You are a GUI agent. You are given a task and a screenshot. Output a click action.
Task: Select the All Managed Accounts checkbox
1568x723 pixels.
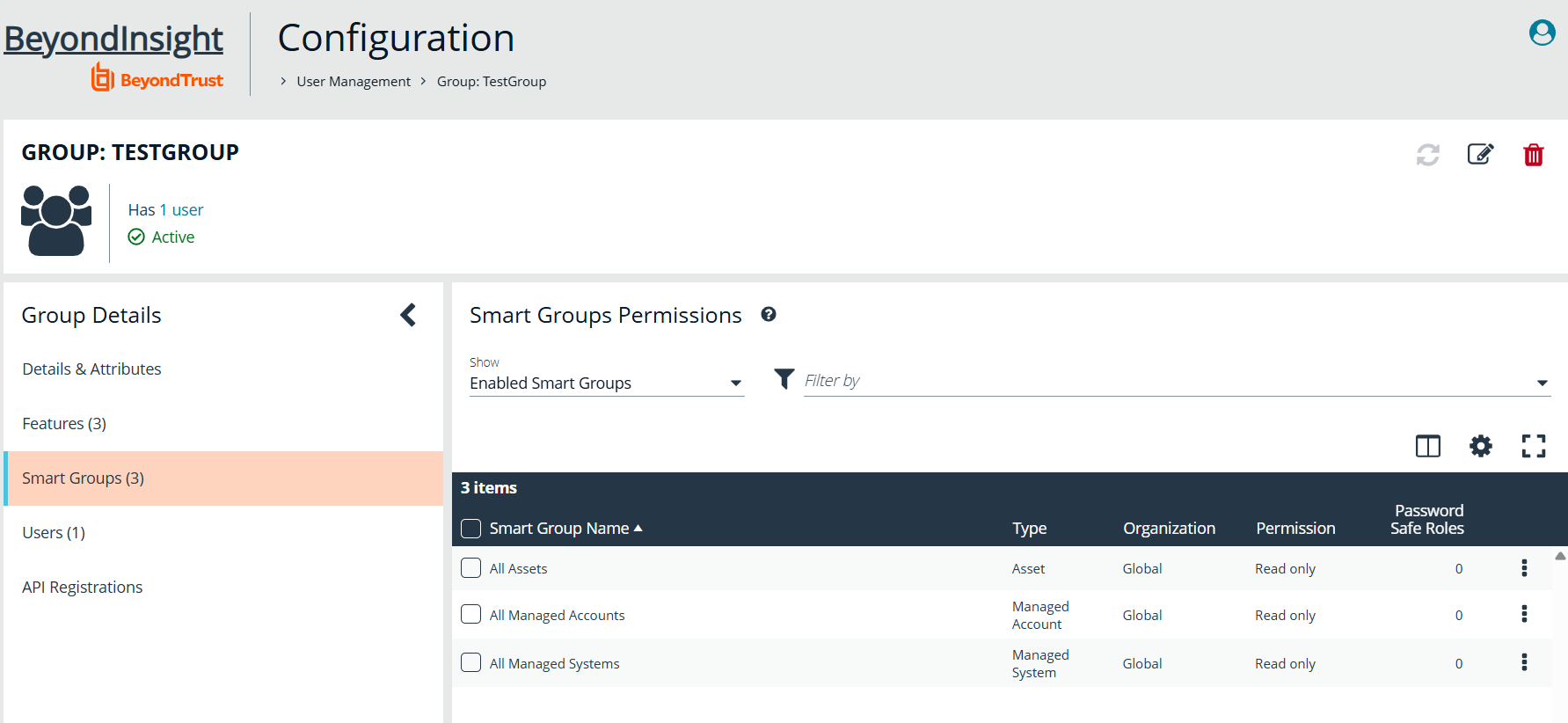[471, 615]
